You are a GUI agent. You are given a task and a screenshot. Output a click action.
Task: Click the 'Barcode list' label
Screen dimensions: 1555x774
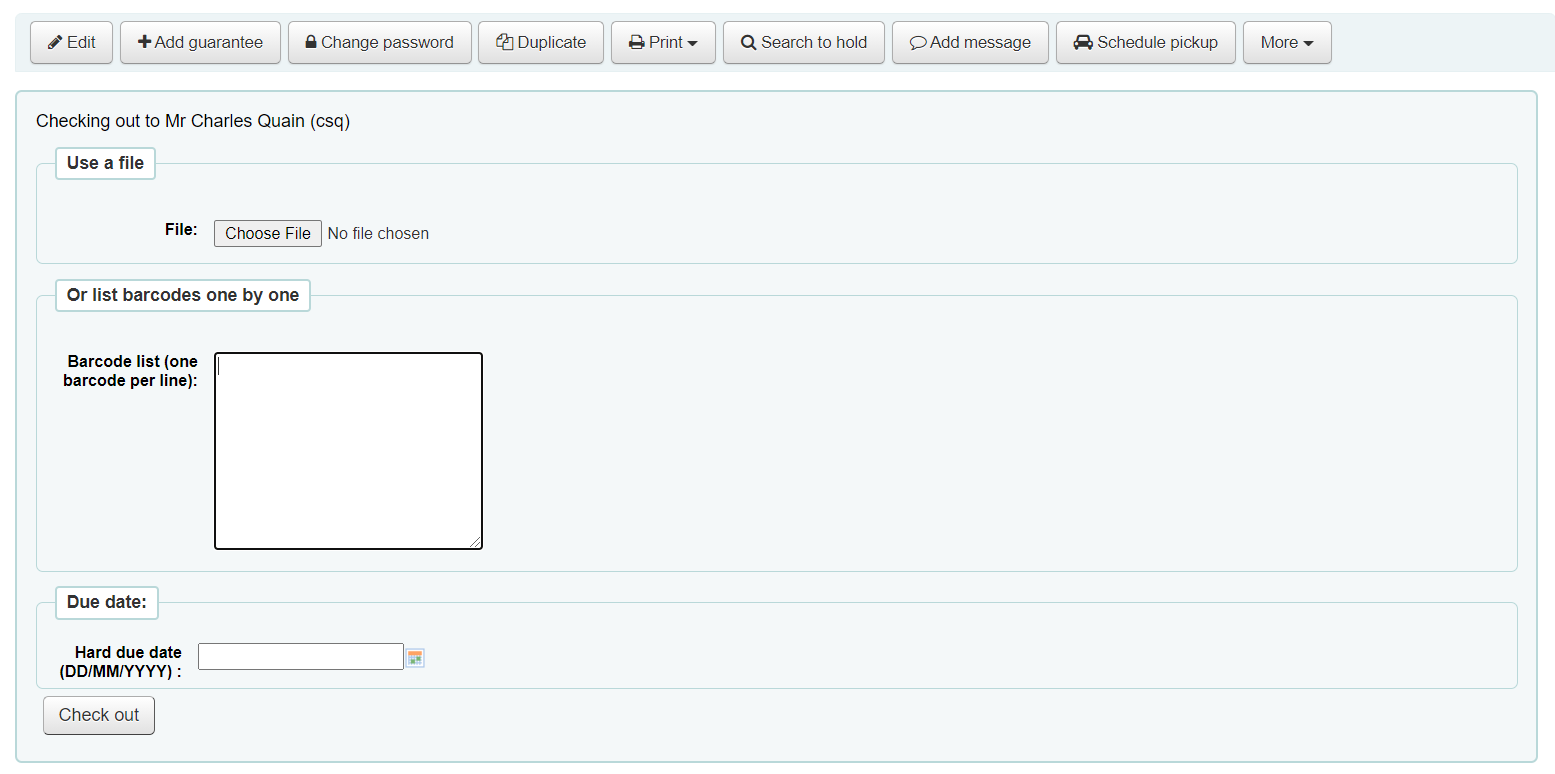[x=130, y=370]
